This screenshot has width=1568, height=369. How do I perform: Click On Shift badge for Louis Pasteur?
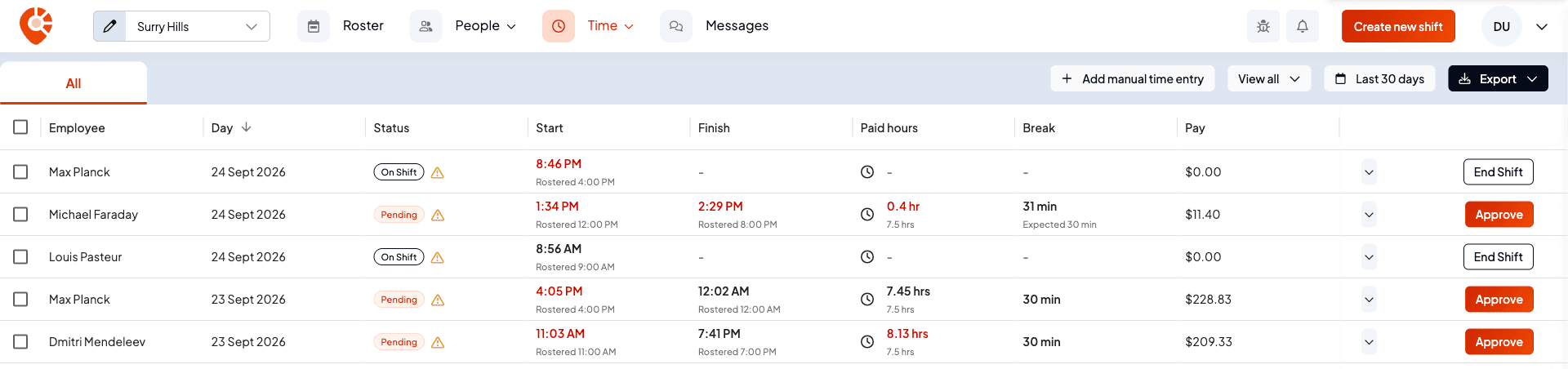click(x=399, y=257)
